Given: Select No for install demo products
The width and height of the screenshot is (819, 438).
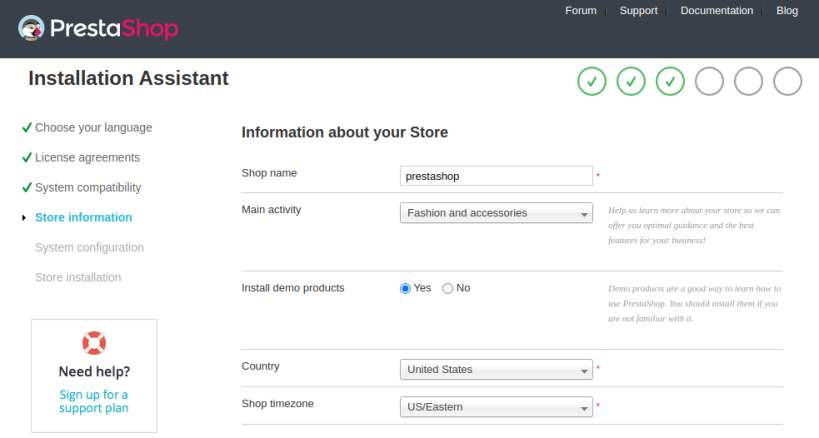Looking at the screenshot, I should click(x=448, y=288).
